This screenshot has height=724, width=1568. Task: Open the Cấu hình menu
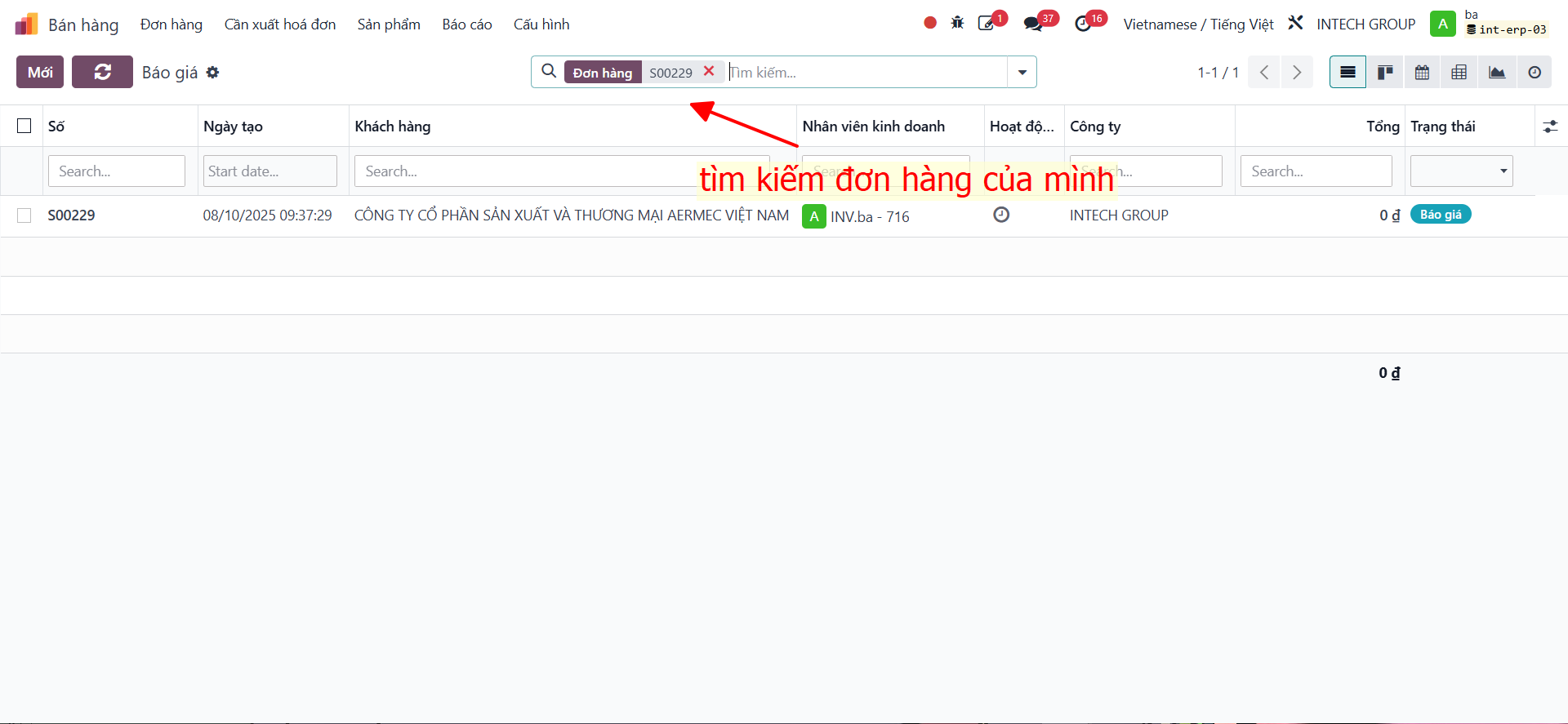tap(541, 24)
